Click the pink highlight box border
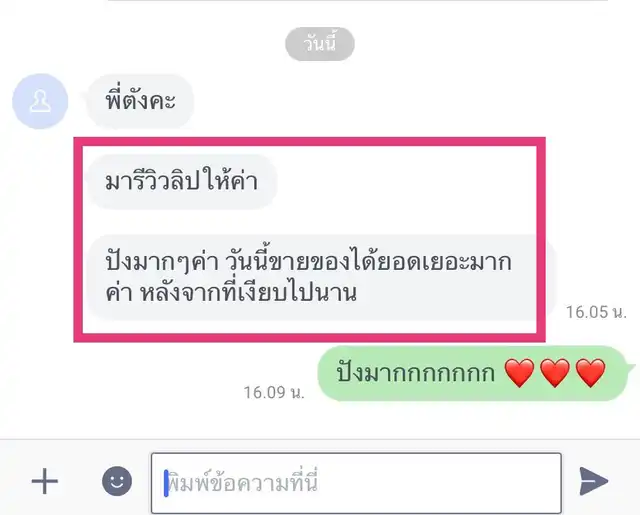The image size is (640, 515). [x=309, y=142]
